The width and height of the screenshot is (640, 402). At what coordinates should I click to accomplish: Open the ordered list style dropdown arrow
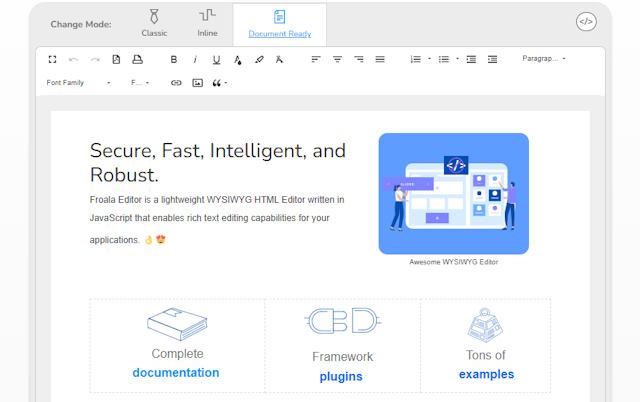[x=429, y=59]
